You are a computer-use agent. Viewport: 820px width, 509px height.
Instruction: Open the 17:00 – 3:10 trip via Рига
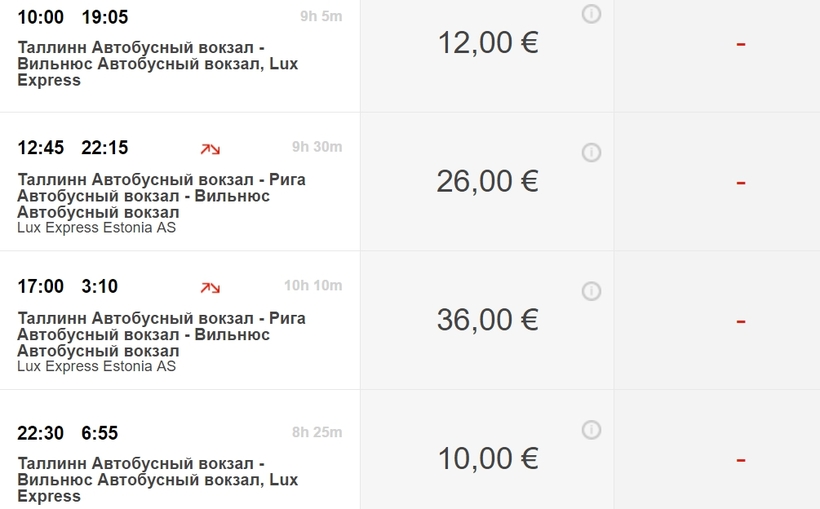[x=161, y=334]
